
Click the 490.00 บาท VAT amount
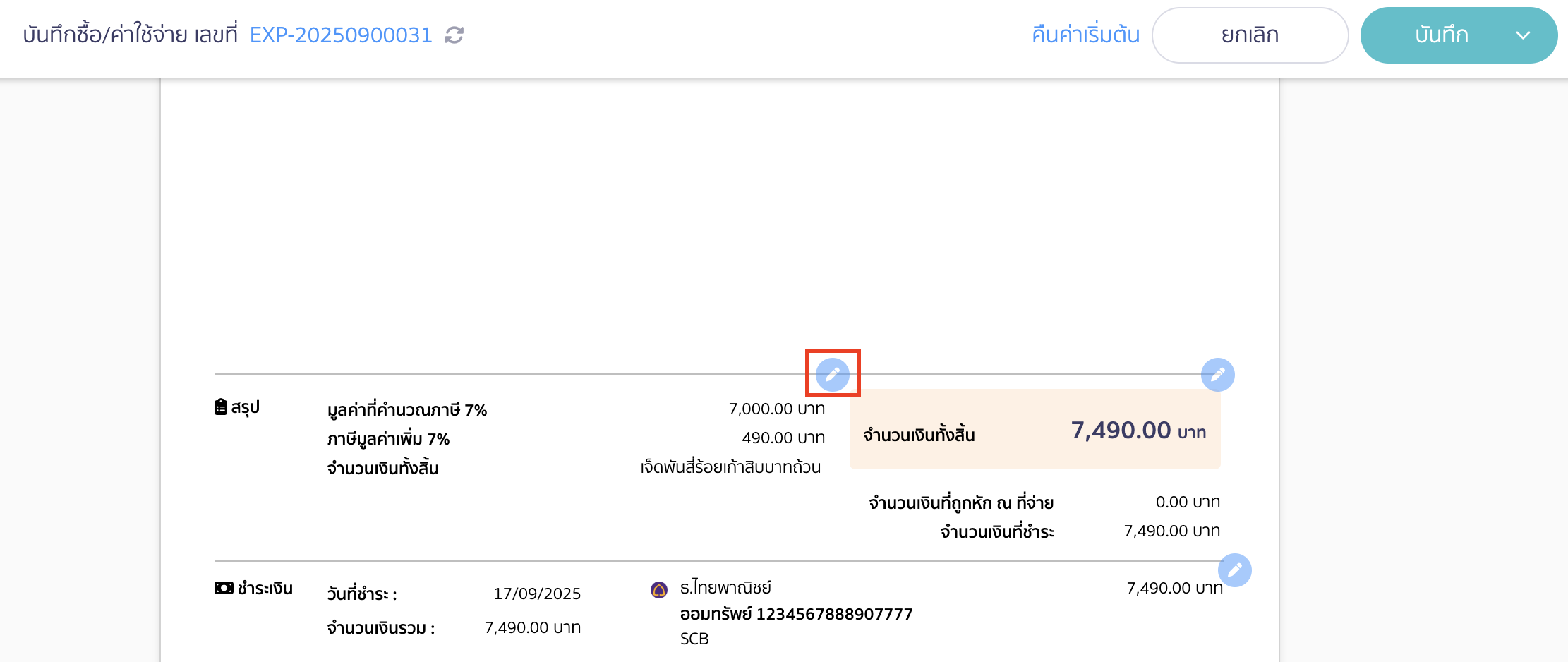point(783,438)
